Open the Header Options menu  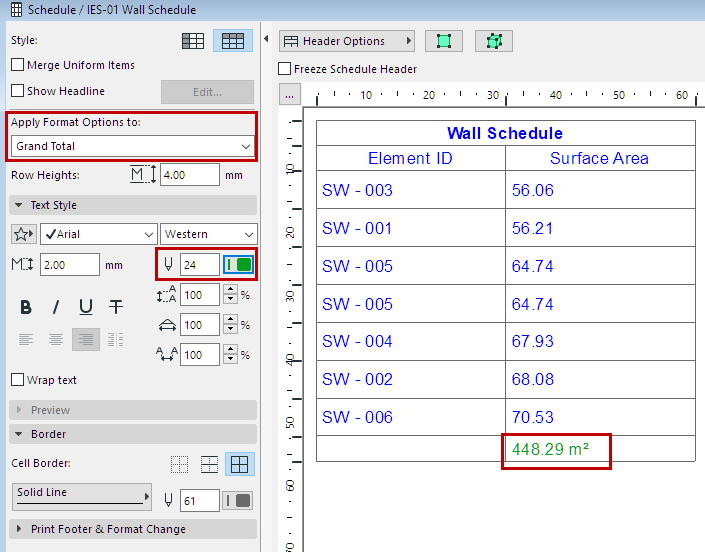coord(347,41)
